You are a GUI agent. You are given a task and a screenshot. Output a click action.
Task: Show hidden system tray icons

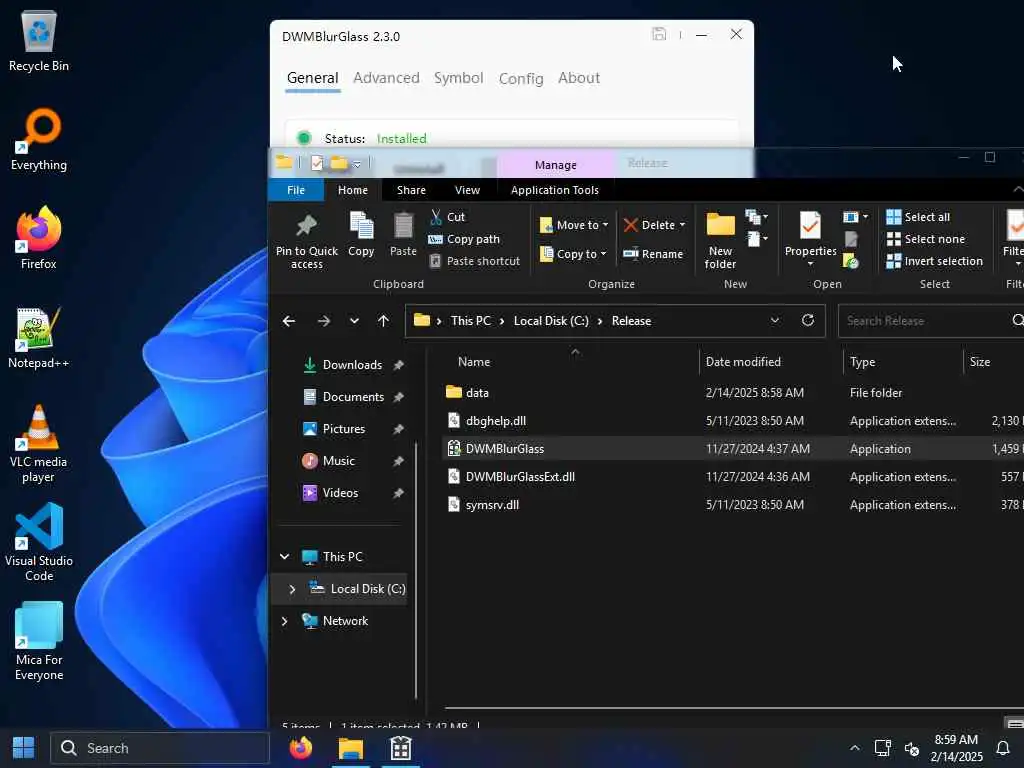(854, 748)
